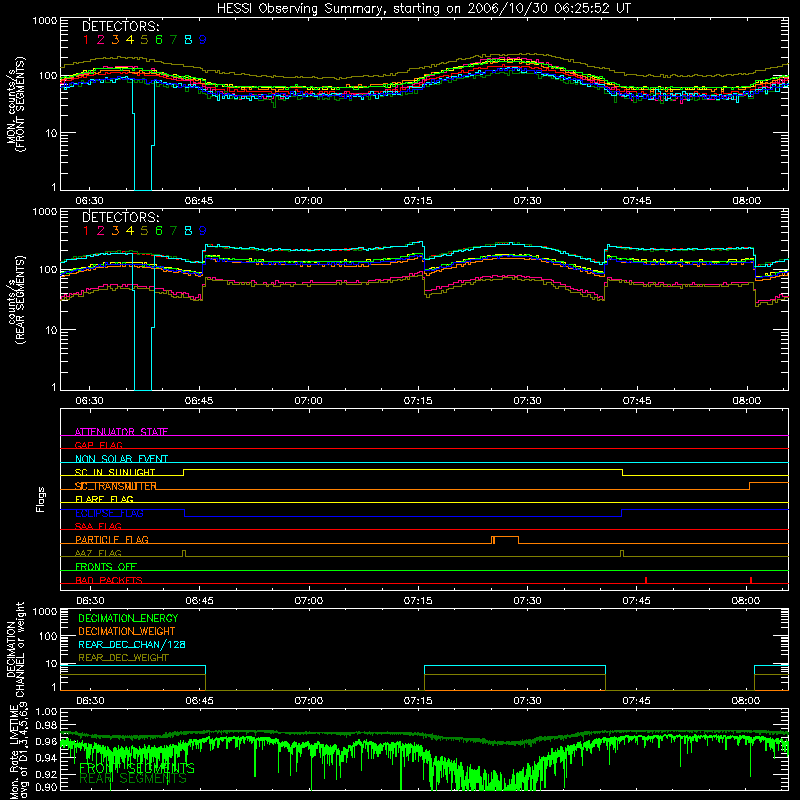Click the DECIMATION_ENERGY legend entry
The image size is (800, 800).
pos(128,618)
